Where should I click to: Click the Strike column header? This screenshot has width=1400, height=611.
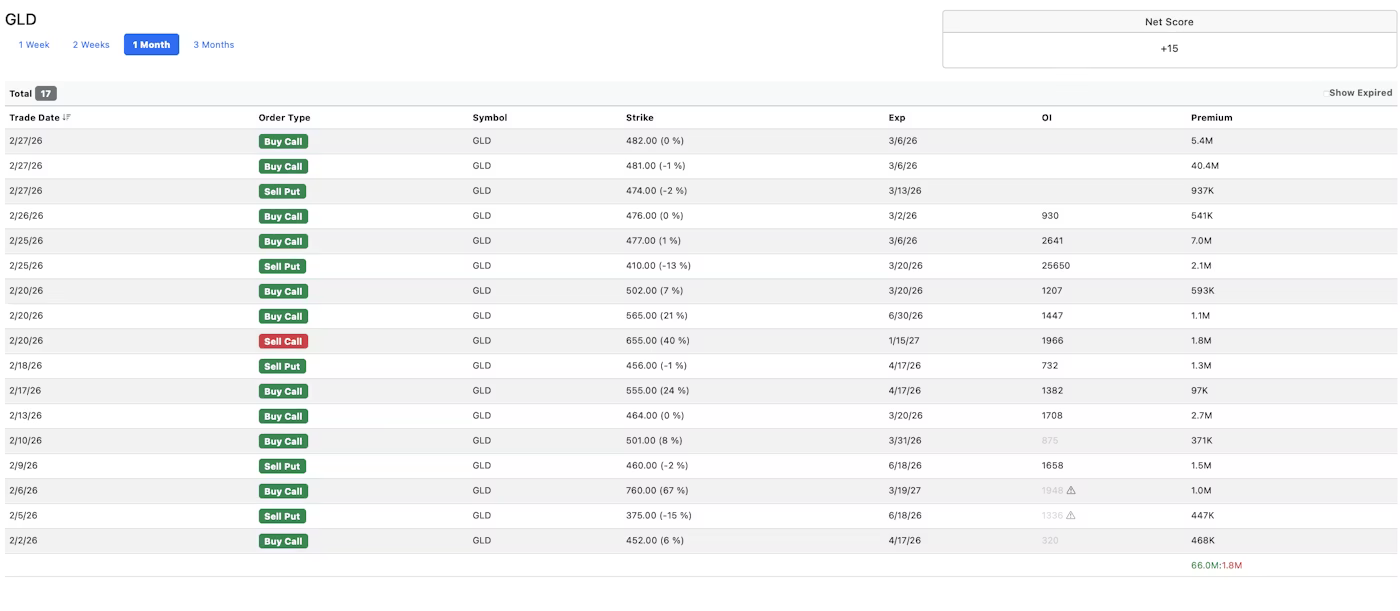pyautogui.click(x=639, y=117)
